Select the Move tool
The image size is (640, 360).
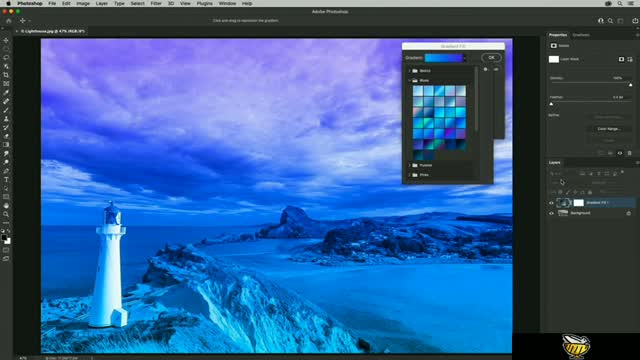6,40
